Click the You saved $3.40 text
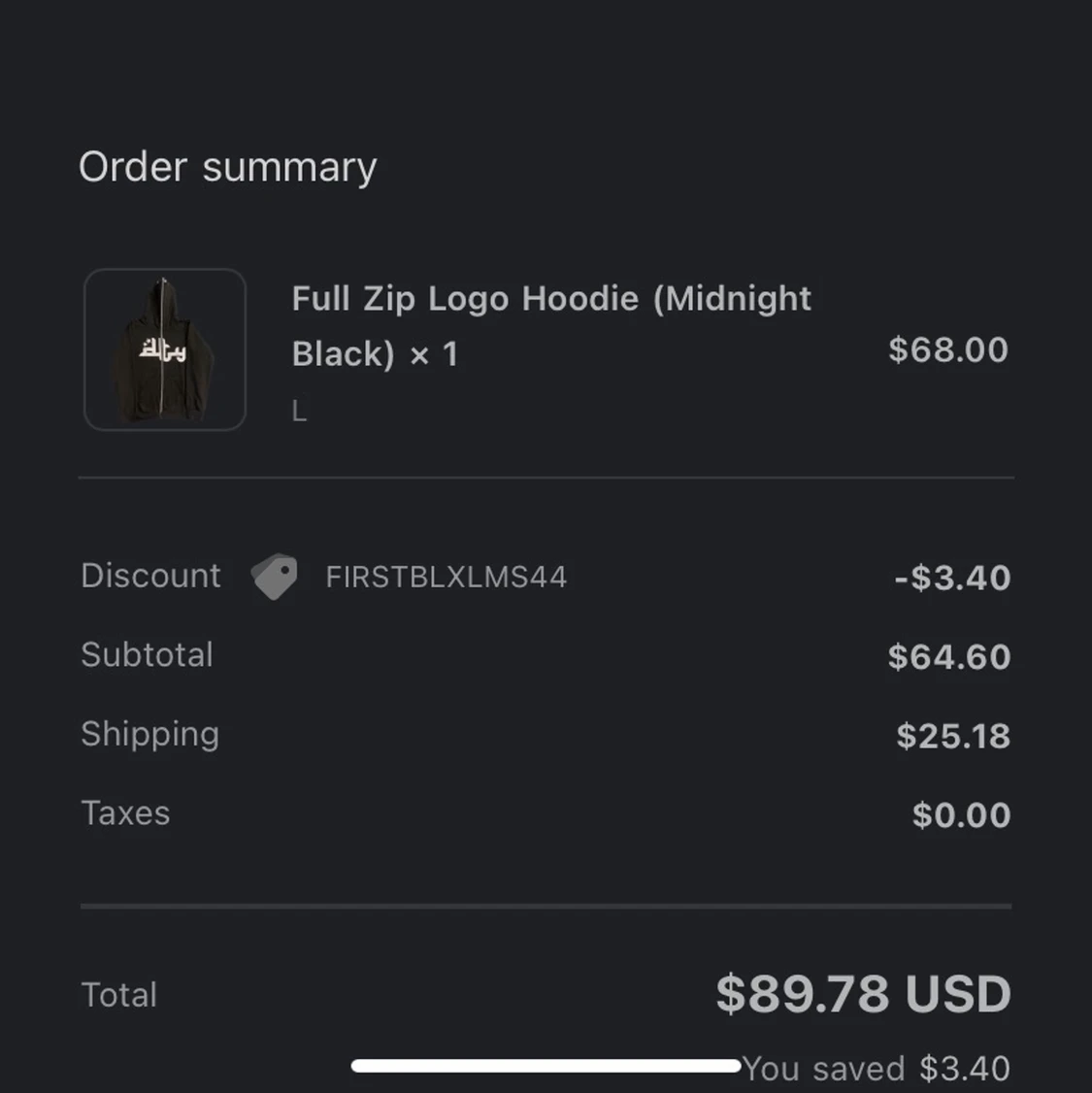 pos(877,1069)
